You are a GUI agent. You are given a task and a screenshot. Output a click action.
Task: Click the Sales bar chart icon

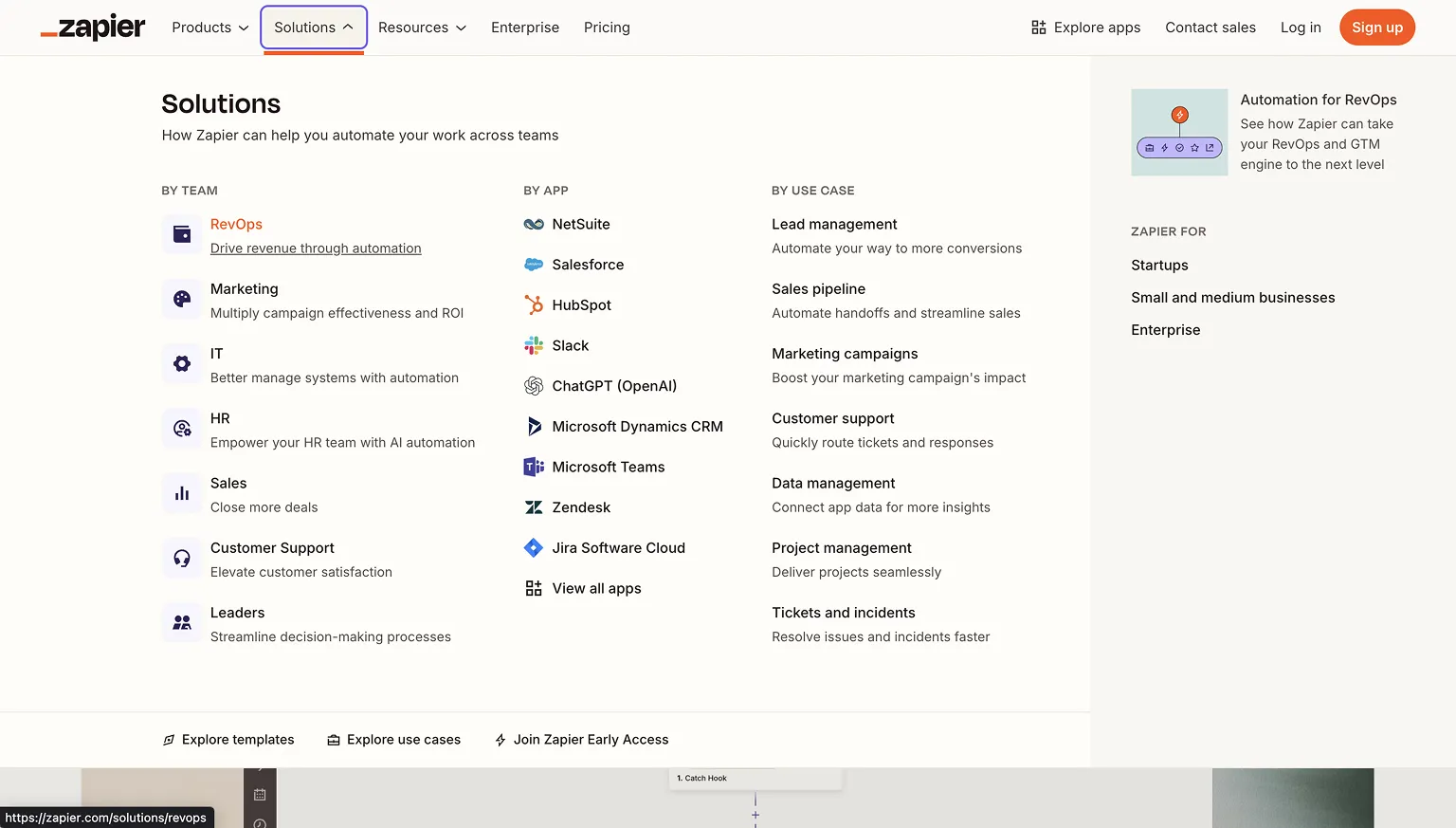[x=182, y=493]
